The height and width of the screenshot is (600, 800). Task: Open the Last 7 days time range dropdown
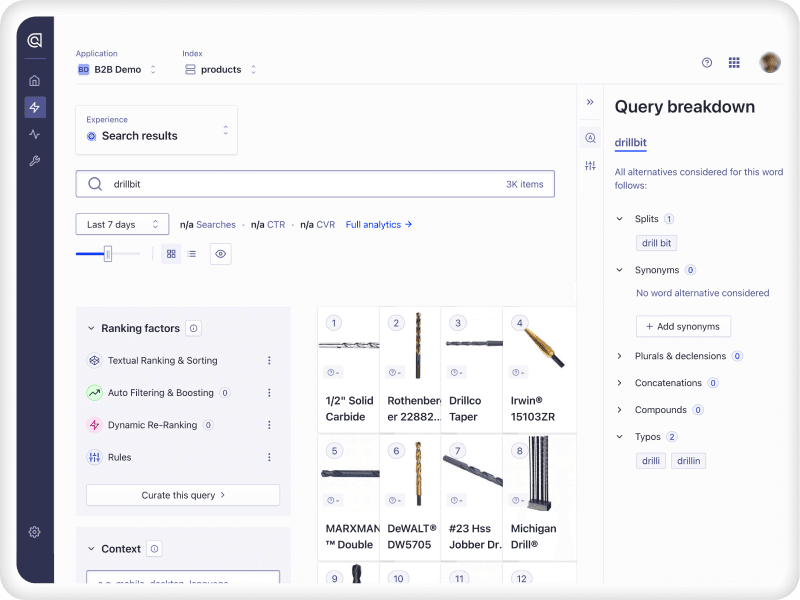pyautogui.click(x=121, y=224)
